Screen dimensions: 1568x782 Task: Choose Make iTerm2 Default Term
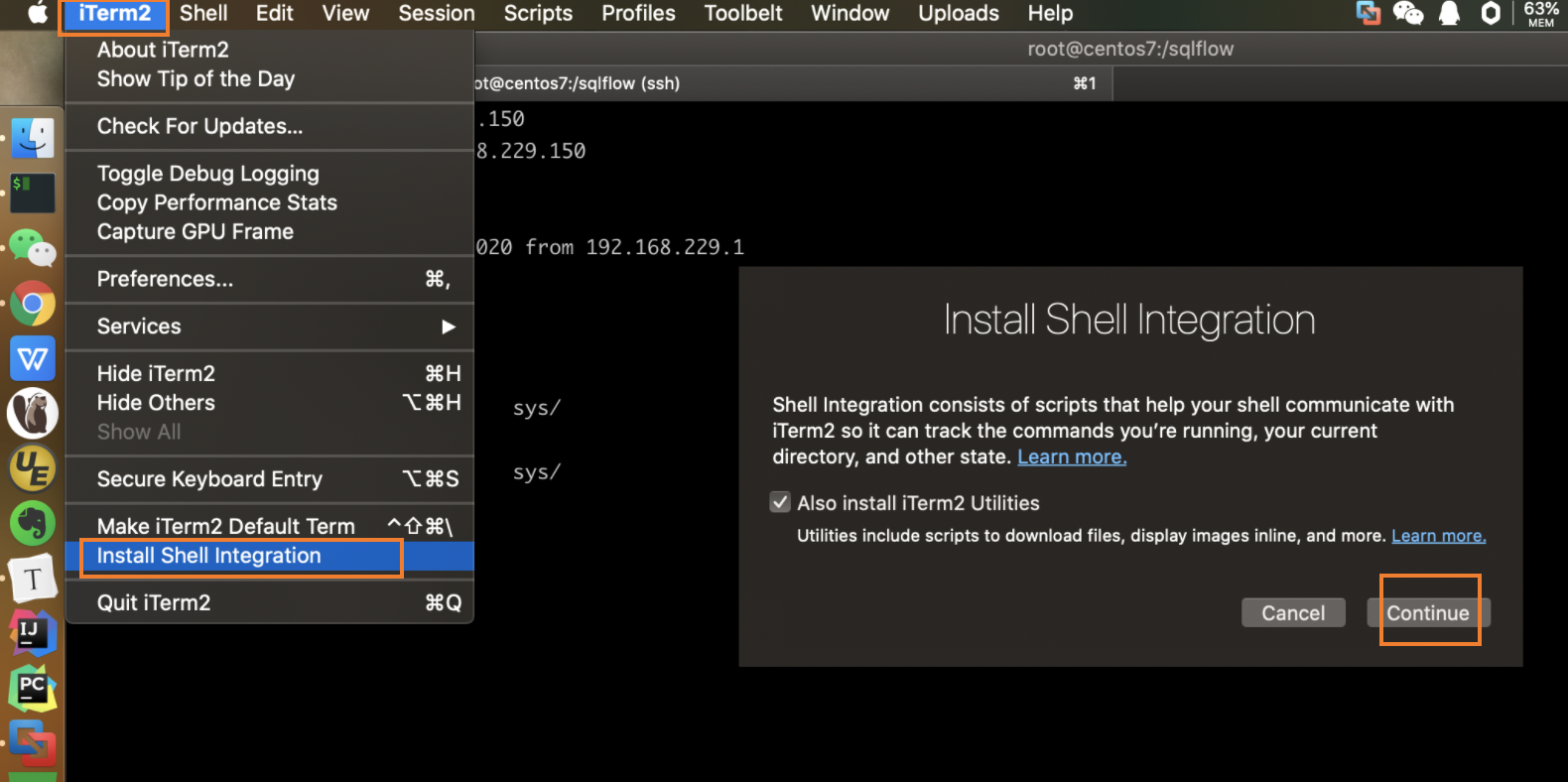269,526
